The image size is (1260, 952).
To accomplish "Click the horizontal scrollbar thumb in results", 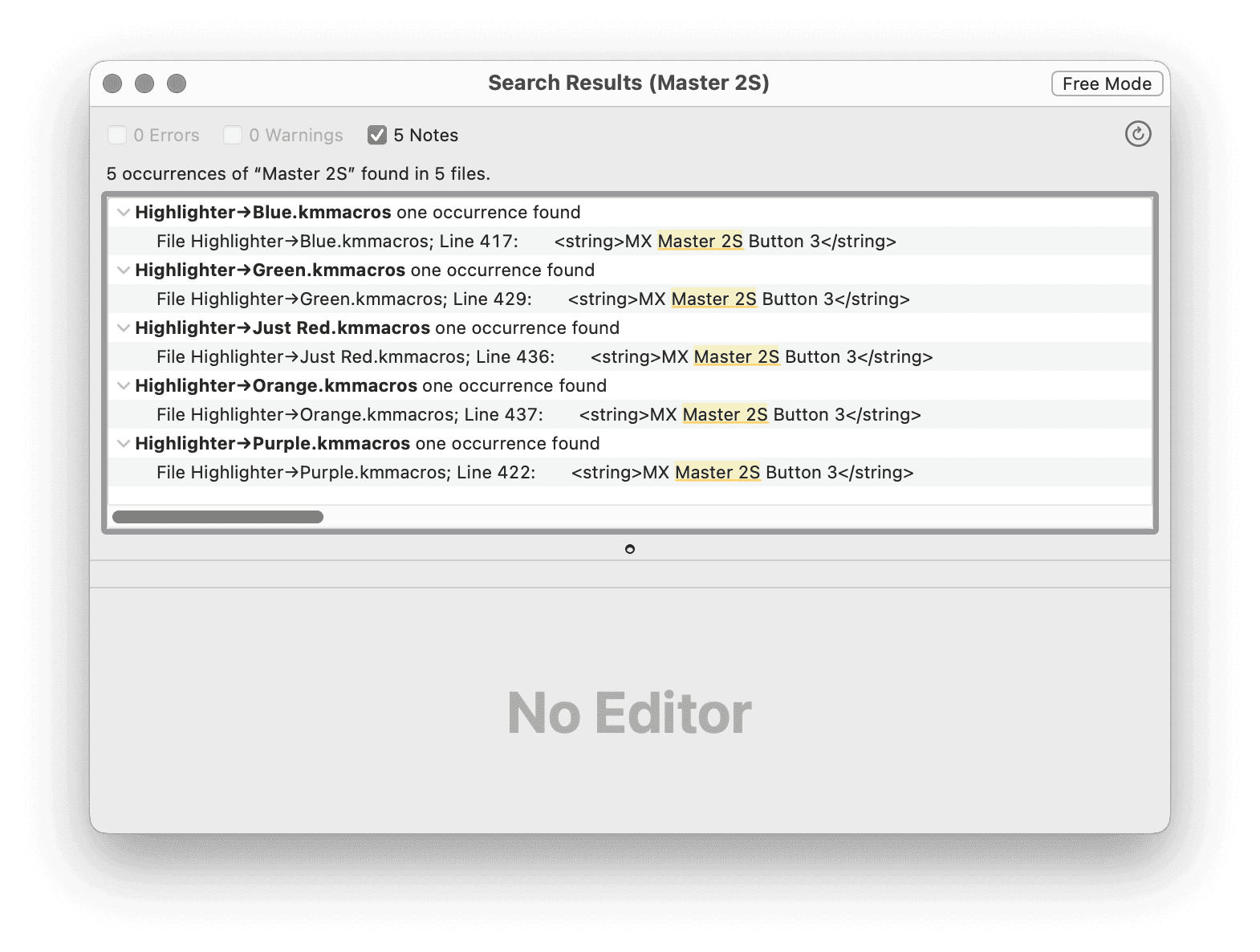I will click(217, 517).
